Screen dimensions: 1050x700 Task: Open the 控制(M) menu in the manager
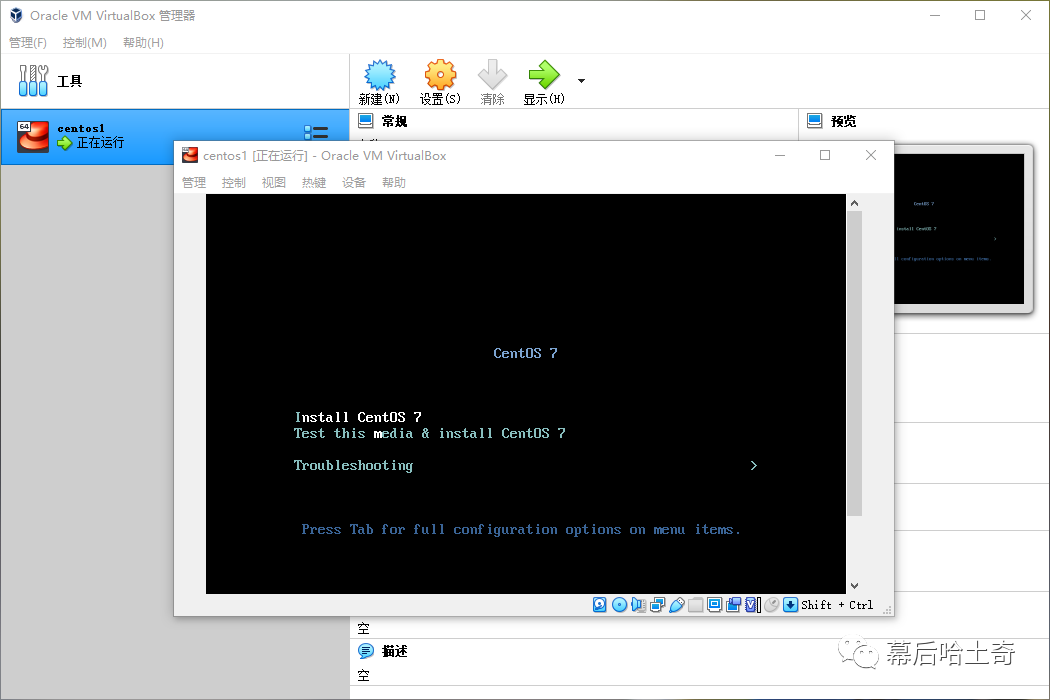84,43
